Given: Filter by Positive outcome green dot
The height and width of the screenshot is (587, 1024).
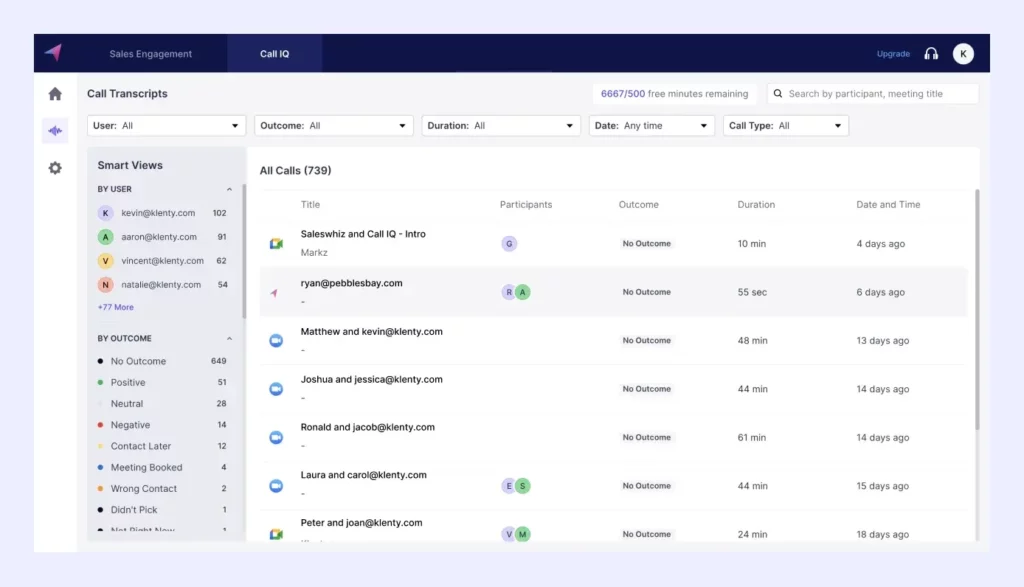Looking at the screenshot, I should pos(101,383).
